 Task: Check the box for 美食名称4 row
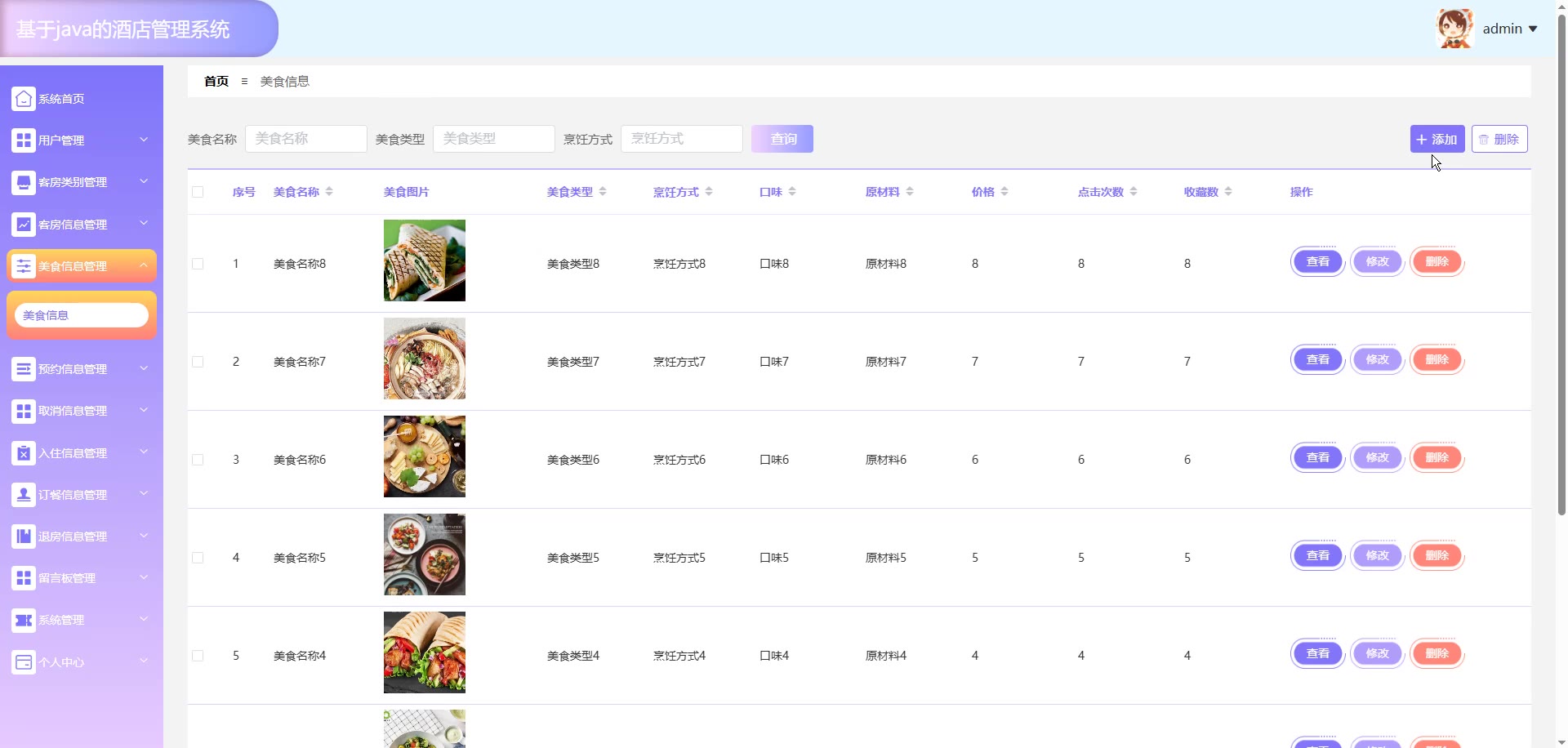pyautogui.click(x=198, y=656)
